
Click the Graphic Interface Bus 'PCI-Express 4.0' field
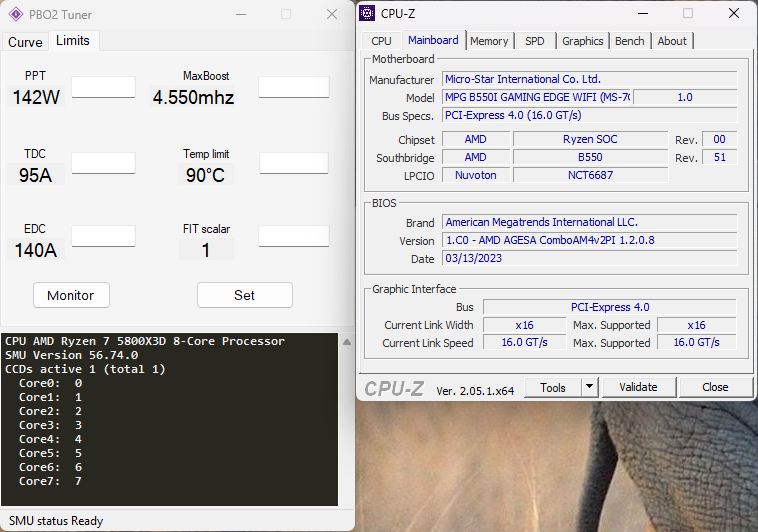(610, 307)
